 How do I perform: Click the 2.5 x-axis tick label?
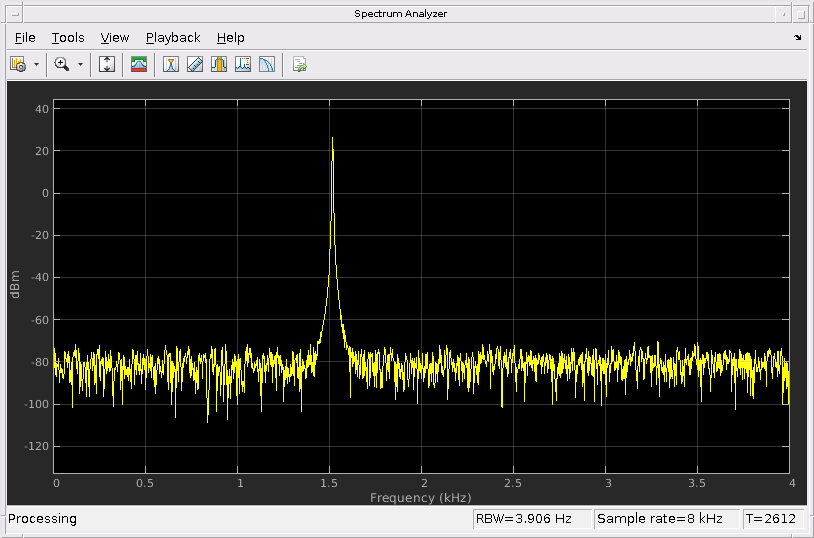pos(513,483)
